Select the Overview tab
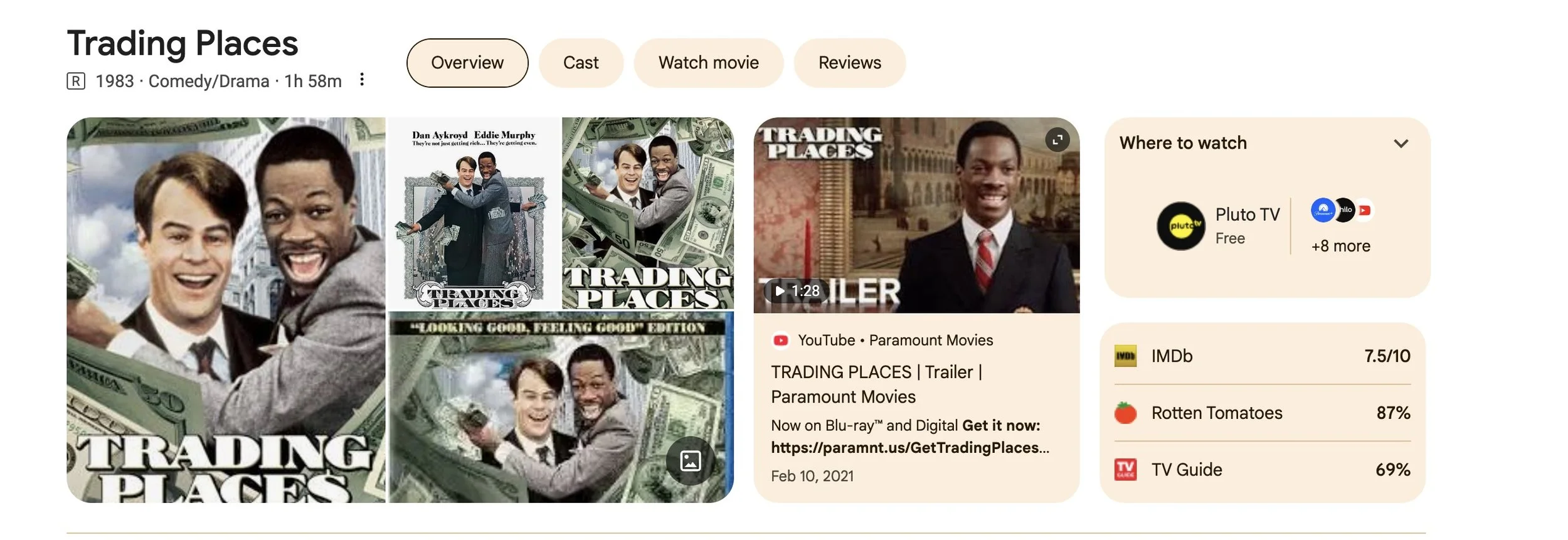This screenshot has width=1568, height=540. pos(467,63)
